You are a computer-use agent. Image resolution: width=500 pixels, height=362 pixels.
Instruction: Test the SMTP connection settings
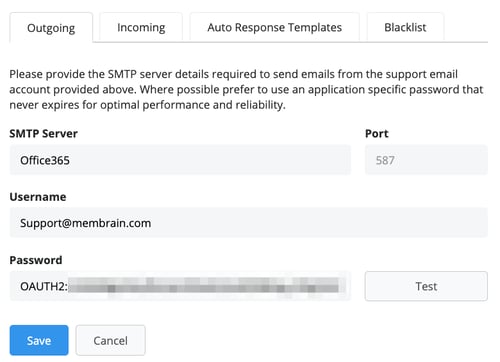[426, 286]
